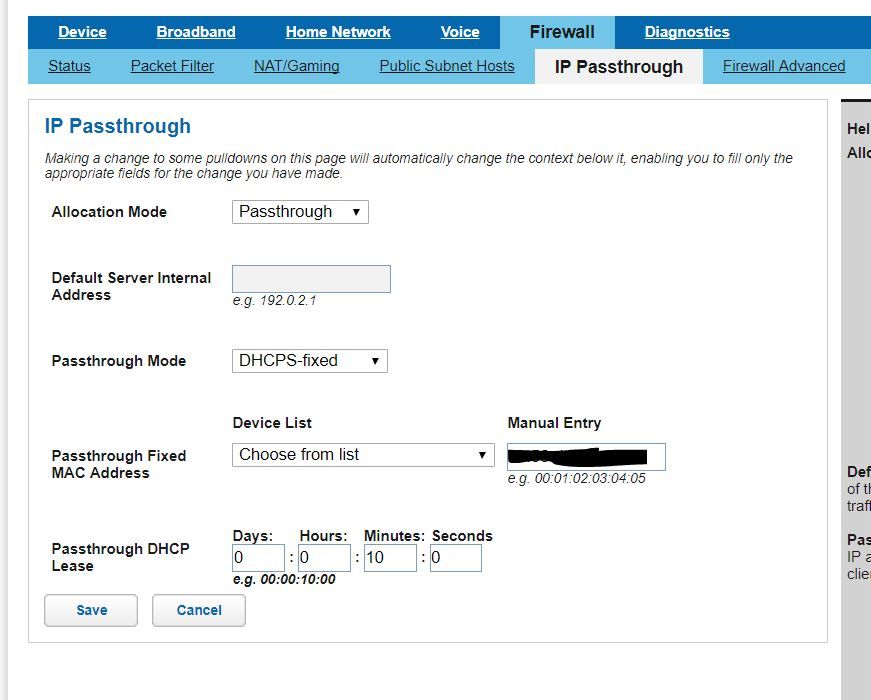Open the NAT/Gaming settings page
The height and width of the screenshot is (700, 871).
coord(297,67)
